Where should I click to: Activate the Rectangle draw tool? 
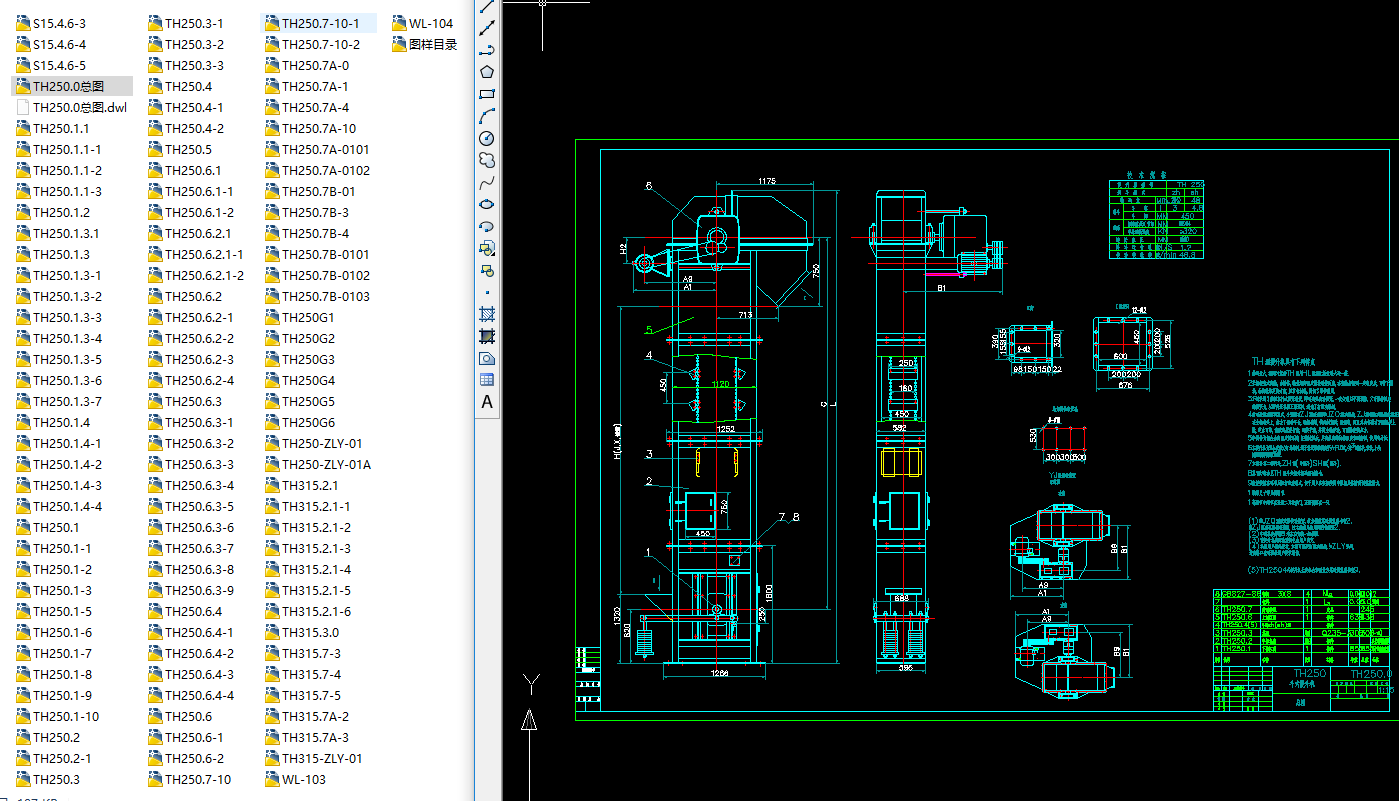(487, 94)
